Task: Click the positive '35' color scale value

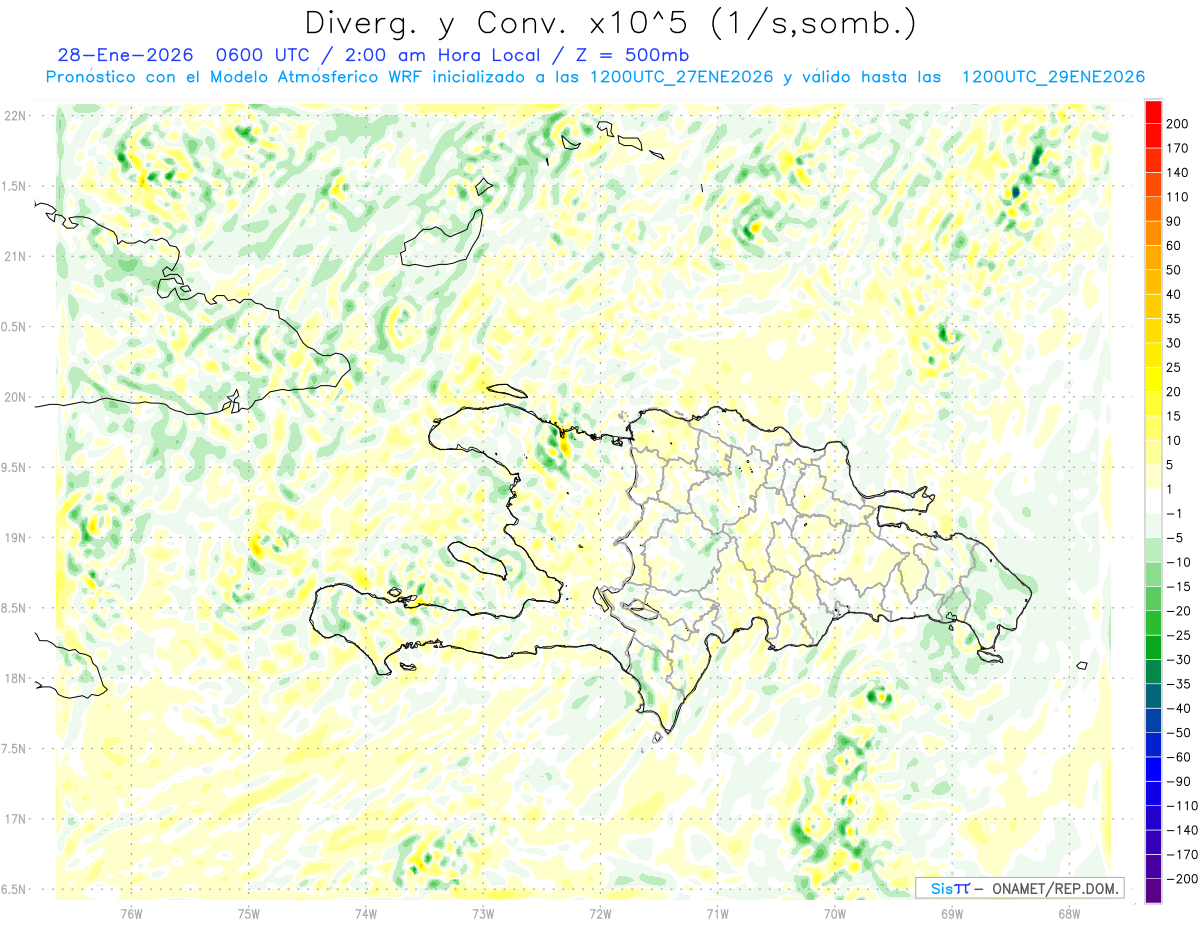Action: point(1174,318)
